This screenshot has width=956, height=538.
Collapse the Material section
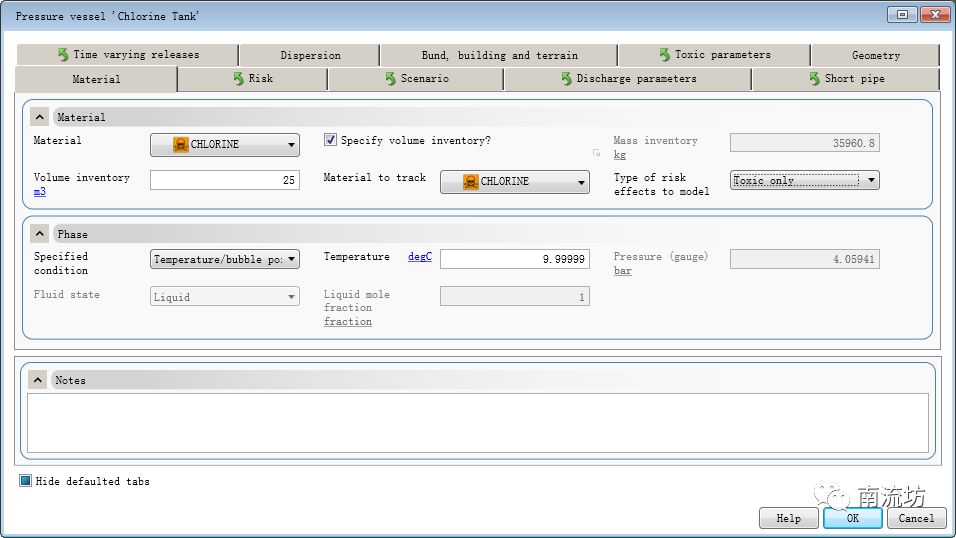click(x=40, y=117)
